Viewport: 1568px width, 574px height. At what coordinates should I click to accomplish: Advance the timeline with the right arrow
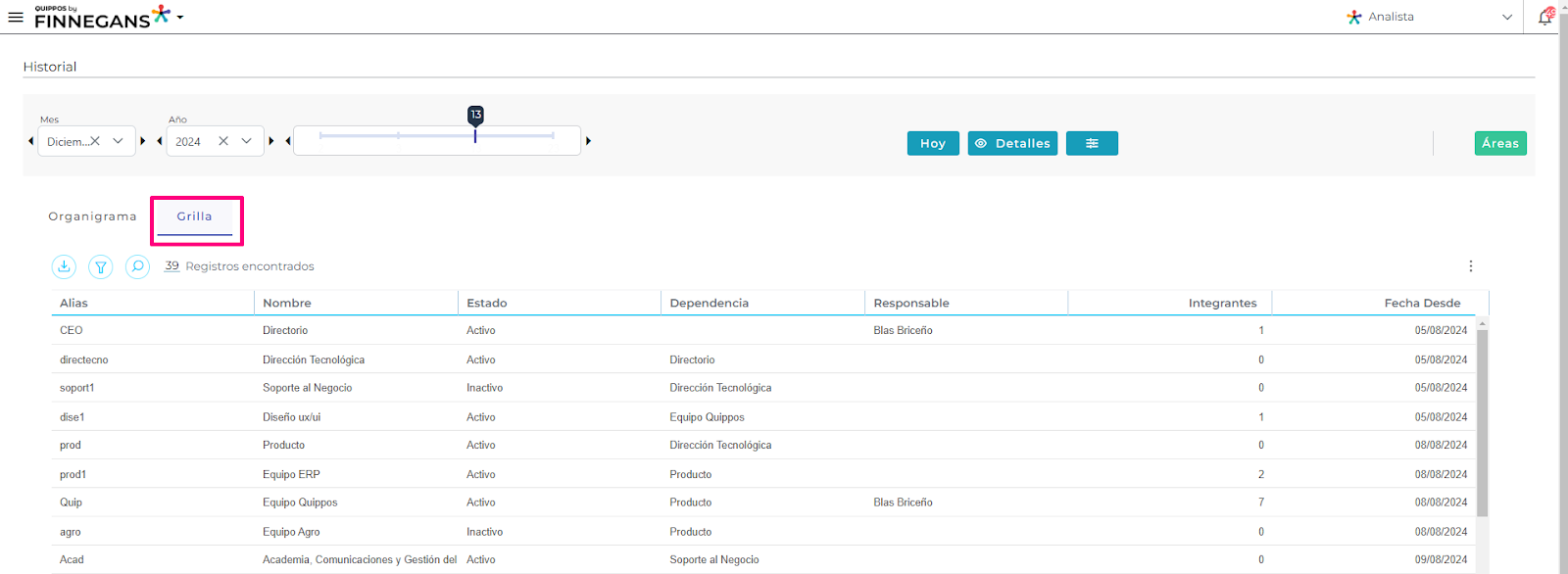588,141
